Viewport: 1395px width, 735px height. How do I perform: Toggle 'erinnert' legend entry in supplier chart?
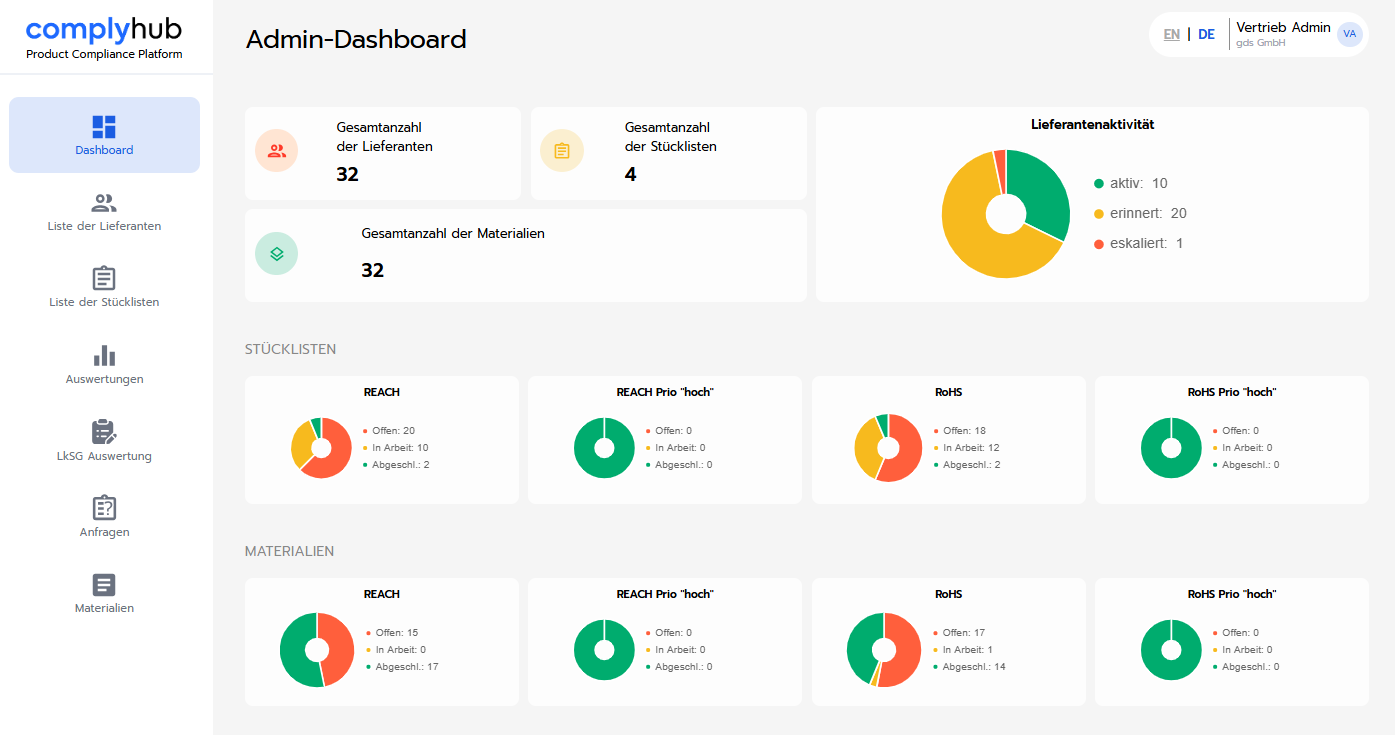coord(1140,213)
